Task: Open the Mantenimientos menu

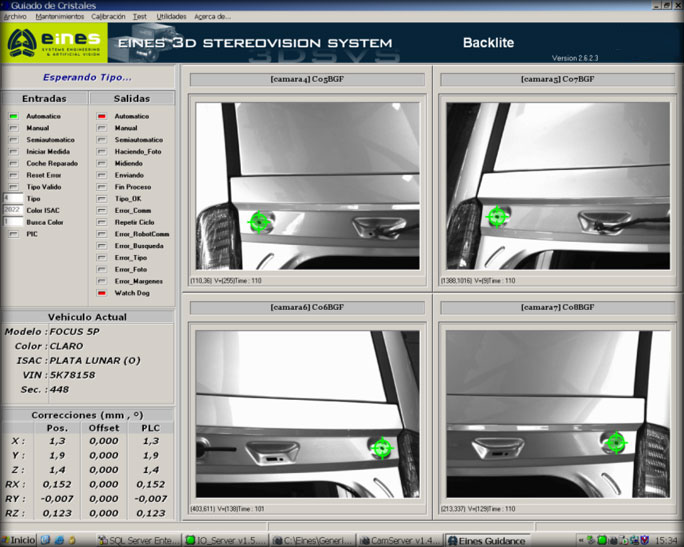Action: [x=60, y=17]
